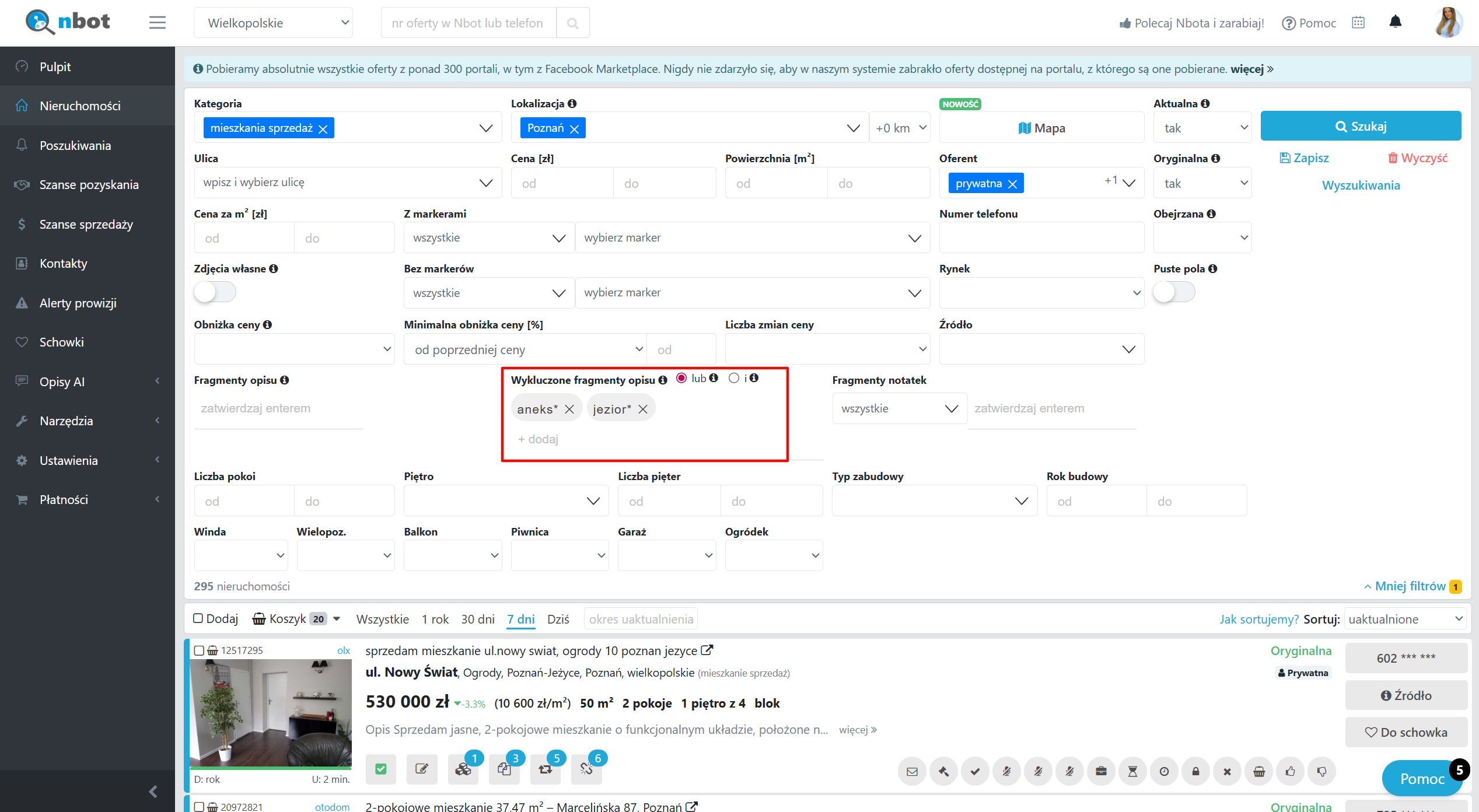Click the hamburger menu icon

tap(157, 23)
